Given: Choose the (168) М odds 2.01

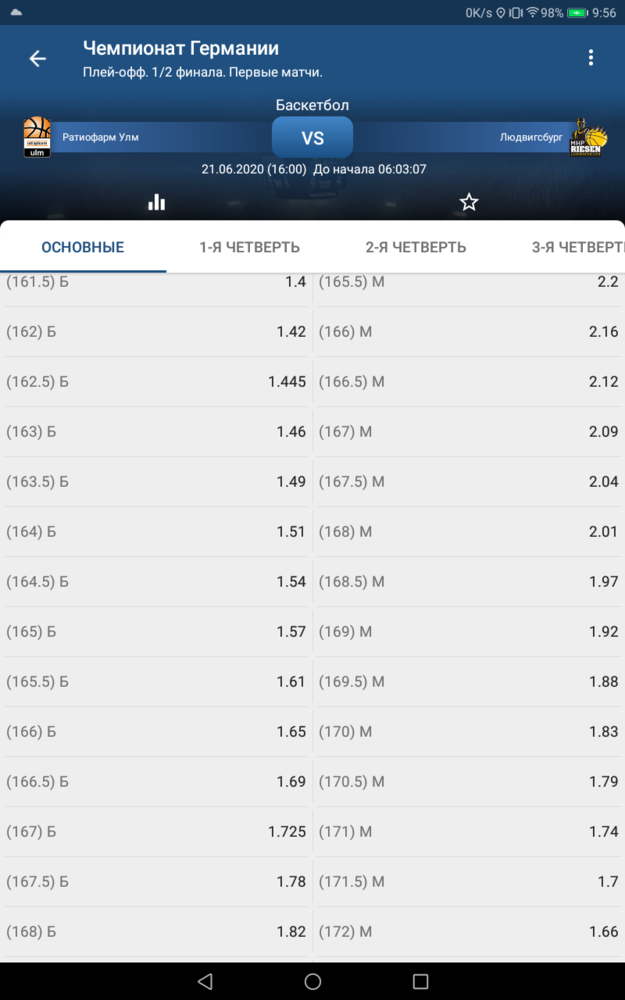Looking at the screenshot, I should pos(469,531).
